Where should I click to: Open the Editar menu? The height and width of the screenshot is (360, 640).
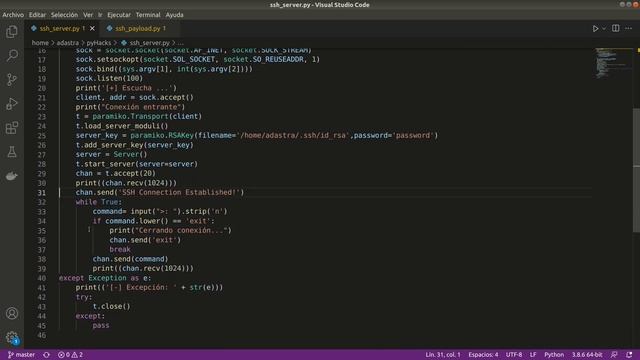click(37, 15)
